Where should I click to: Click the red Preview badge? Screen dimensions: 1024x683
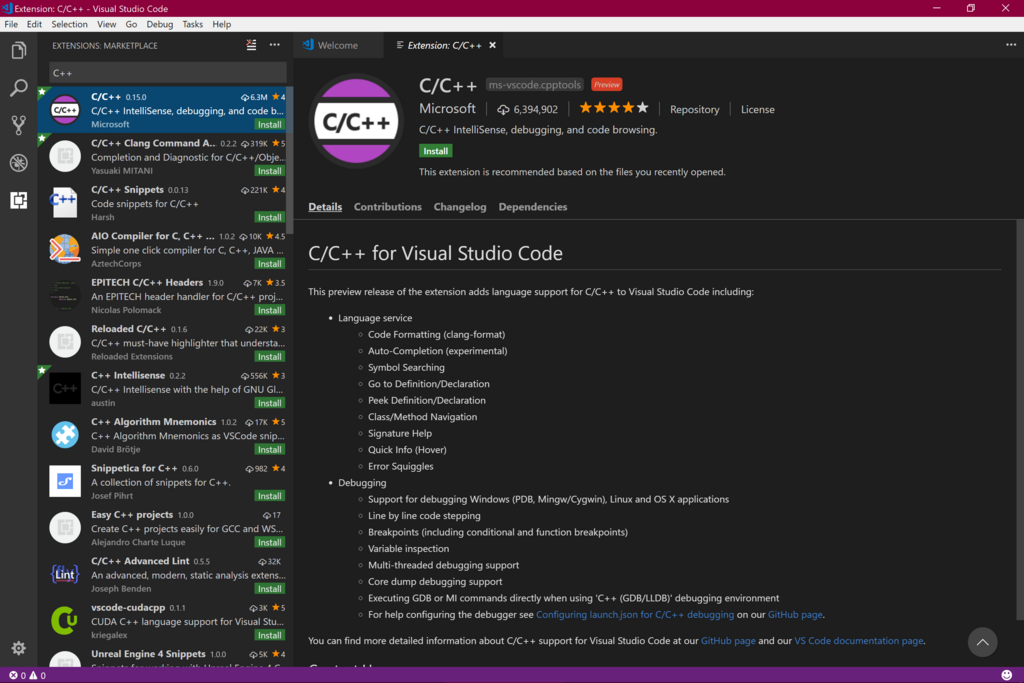607,85
